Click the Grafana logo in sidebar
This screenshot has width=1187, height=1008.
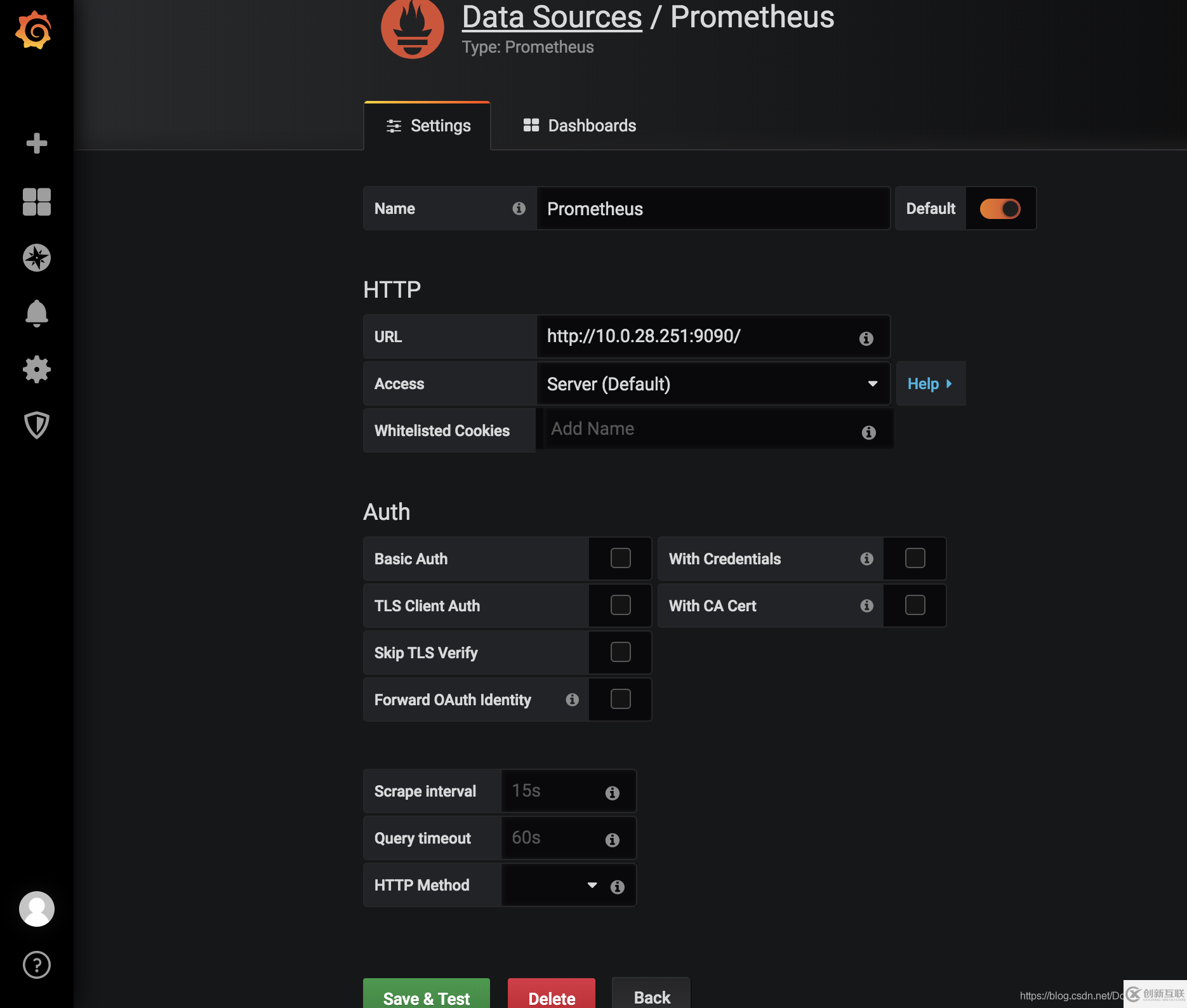pyautogui.click(x=34, y=30)
